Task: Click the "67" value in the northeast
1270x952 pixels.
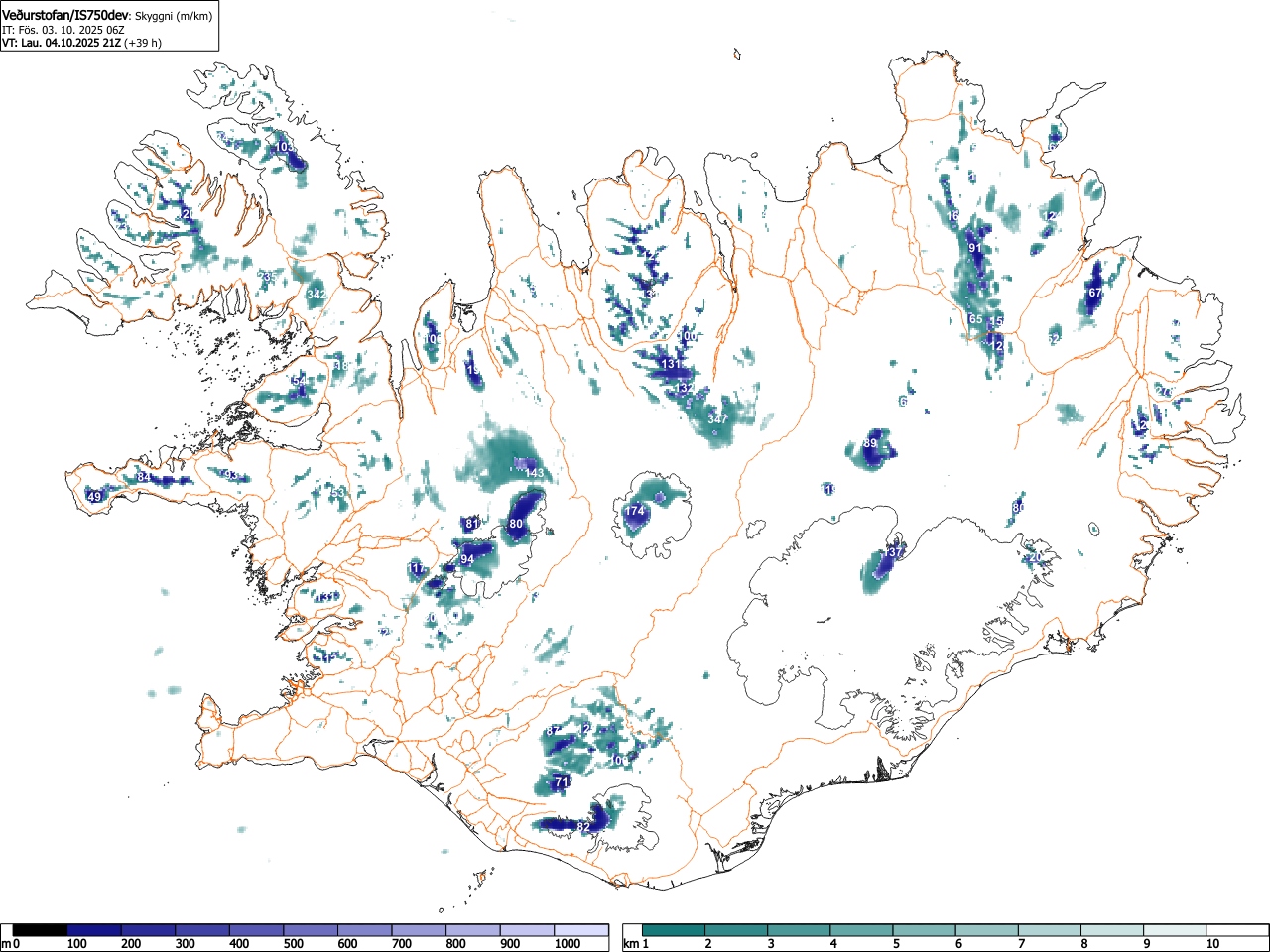Action: click(1094, 294)
